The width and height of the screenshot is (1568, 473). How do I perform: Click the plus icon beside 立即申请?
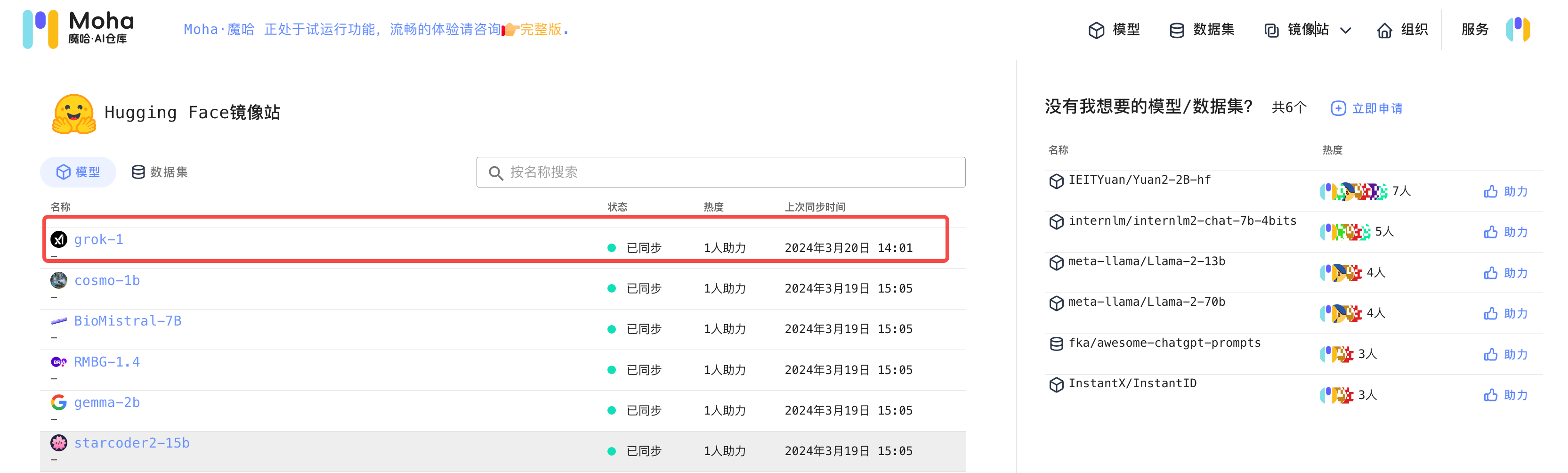(x=1338, y=108)
